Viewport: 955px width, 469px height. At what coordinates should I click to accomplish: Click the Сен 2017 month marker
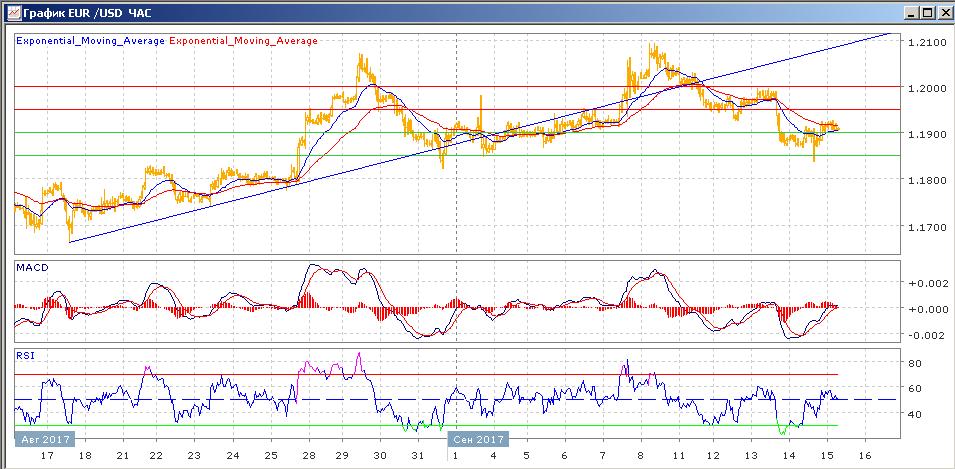478,439
